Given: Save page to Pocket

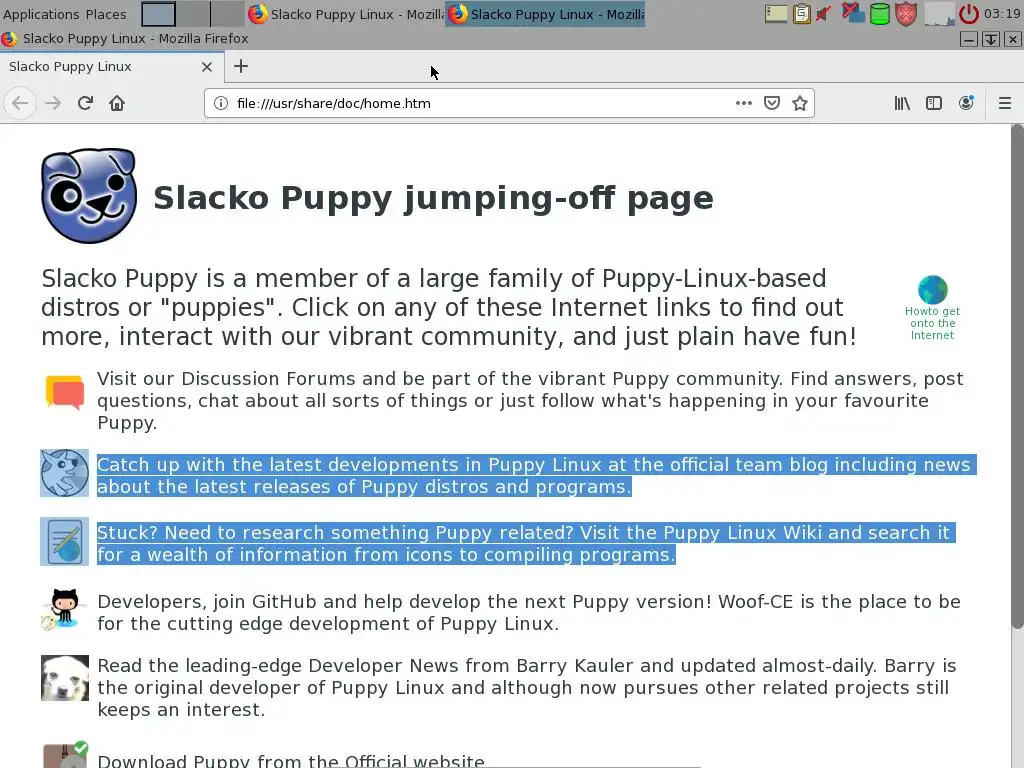Looking at the screenshot, I should coord(772,103).
